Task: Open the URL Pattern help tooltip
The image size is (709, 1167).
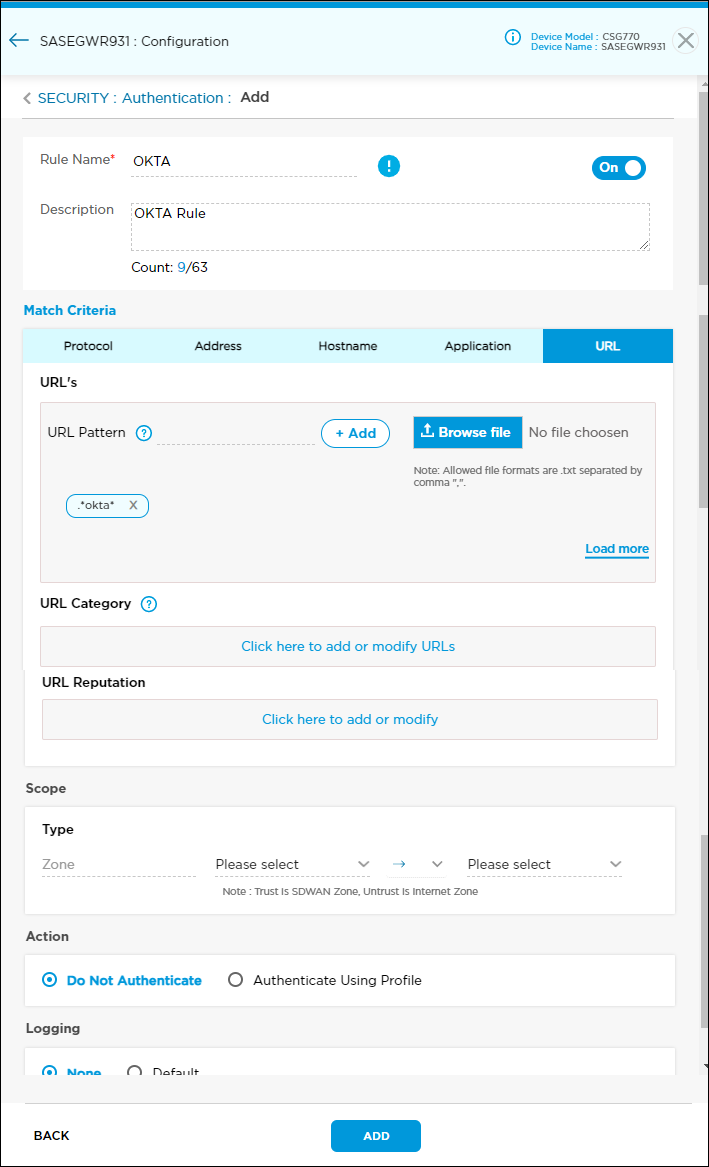Action: click(x=143, y=433)
